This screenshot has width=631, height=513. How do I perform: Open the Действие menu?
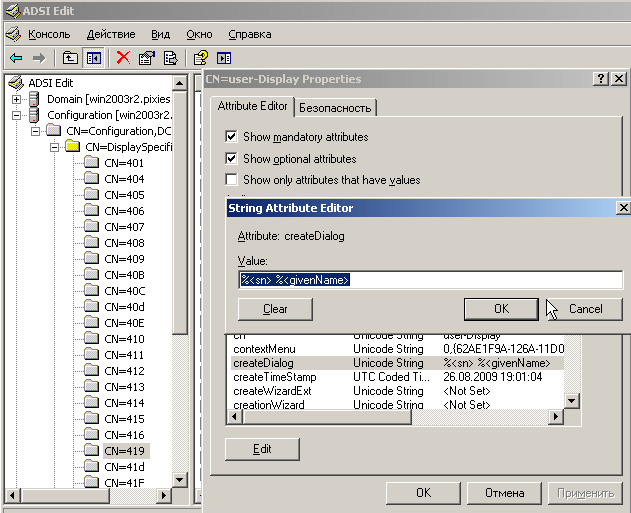click(111, 34)
